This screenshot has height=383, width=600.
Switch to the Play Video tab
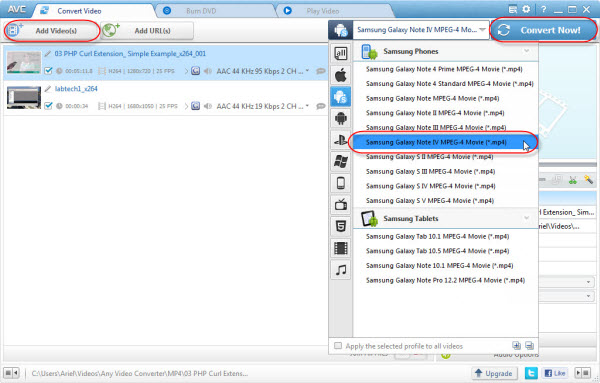[x=322, y=11]
